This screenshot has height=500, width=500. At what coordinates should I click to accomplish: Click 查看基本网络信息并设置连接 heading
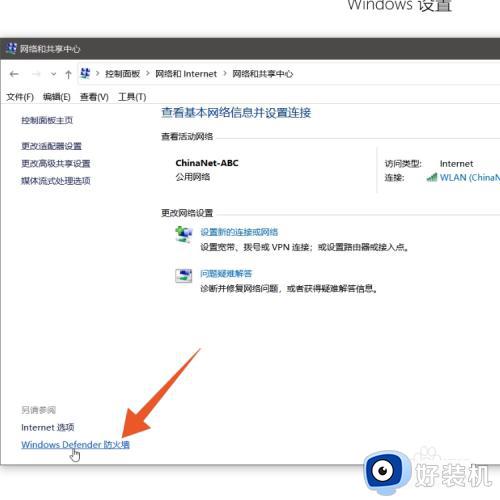236,113
